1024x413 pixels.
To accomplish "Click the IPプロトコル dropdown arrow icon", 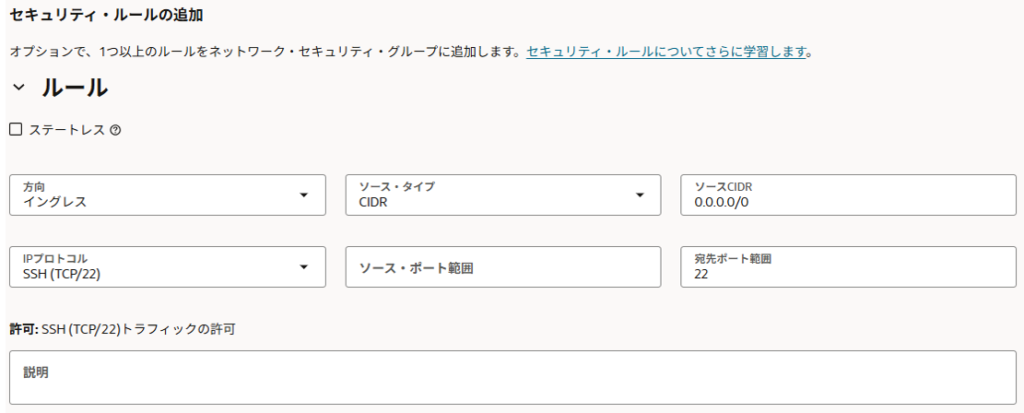I will coord(304,267).
